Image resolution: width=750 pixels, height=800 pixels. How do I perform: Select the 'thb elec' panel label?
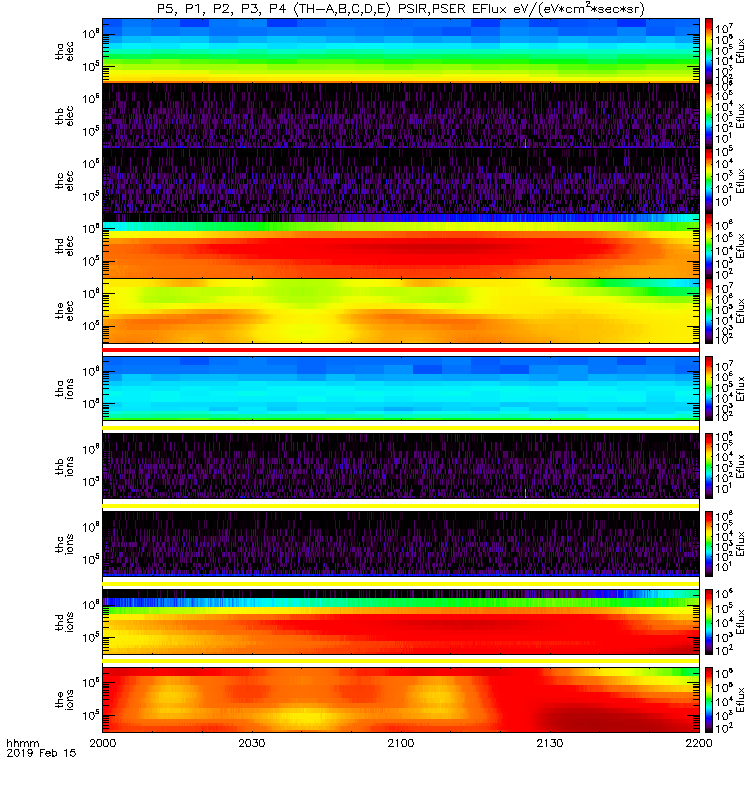point(65,116)
